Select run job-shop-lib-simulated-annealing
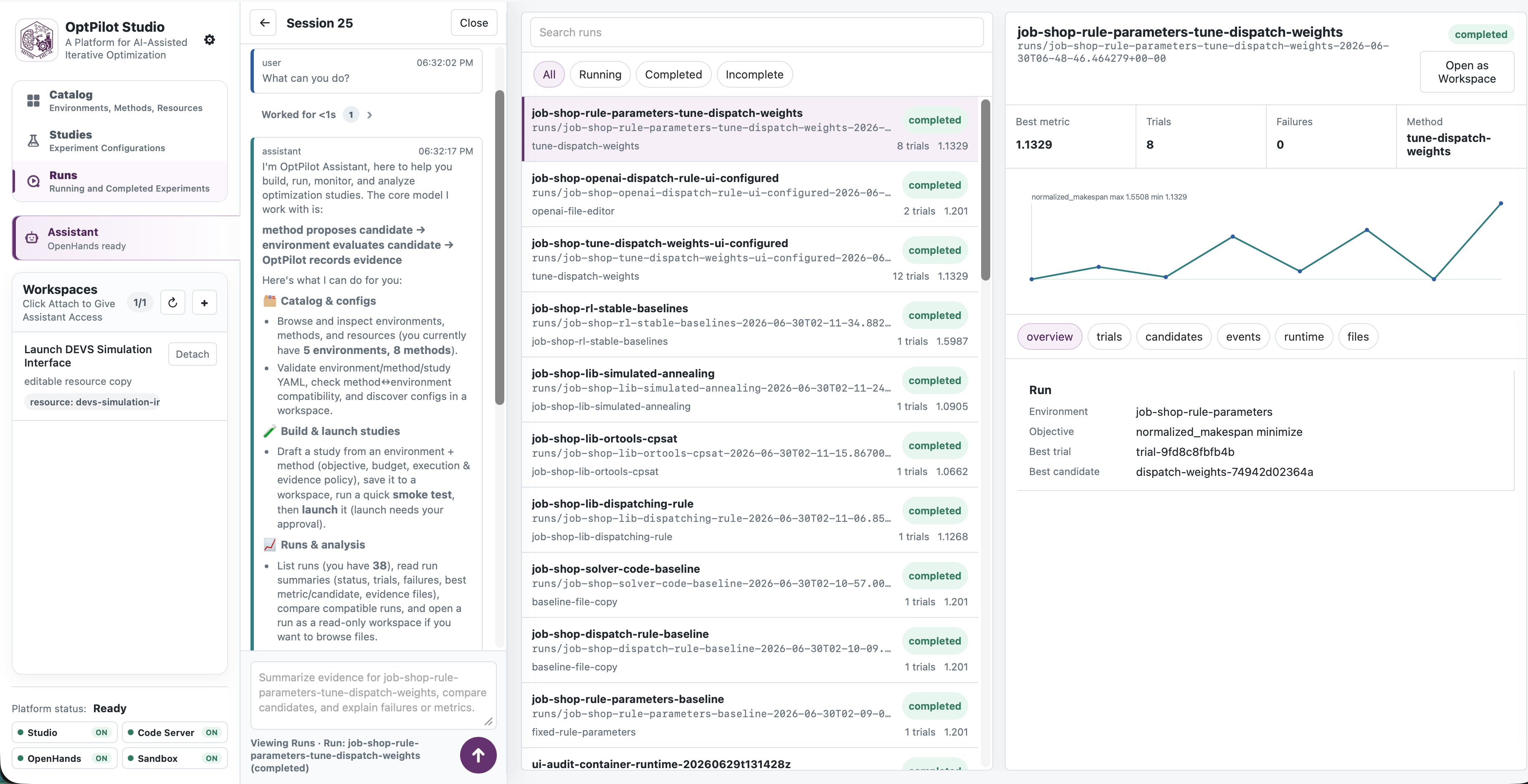This screenshot has height=784, width=1528. [x=750, y=389]
